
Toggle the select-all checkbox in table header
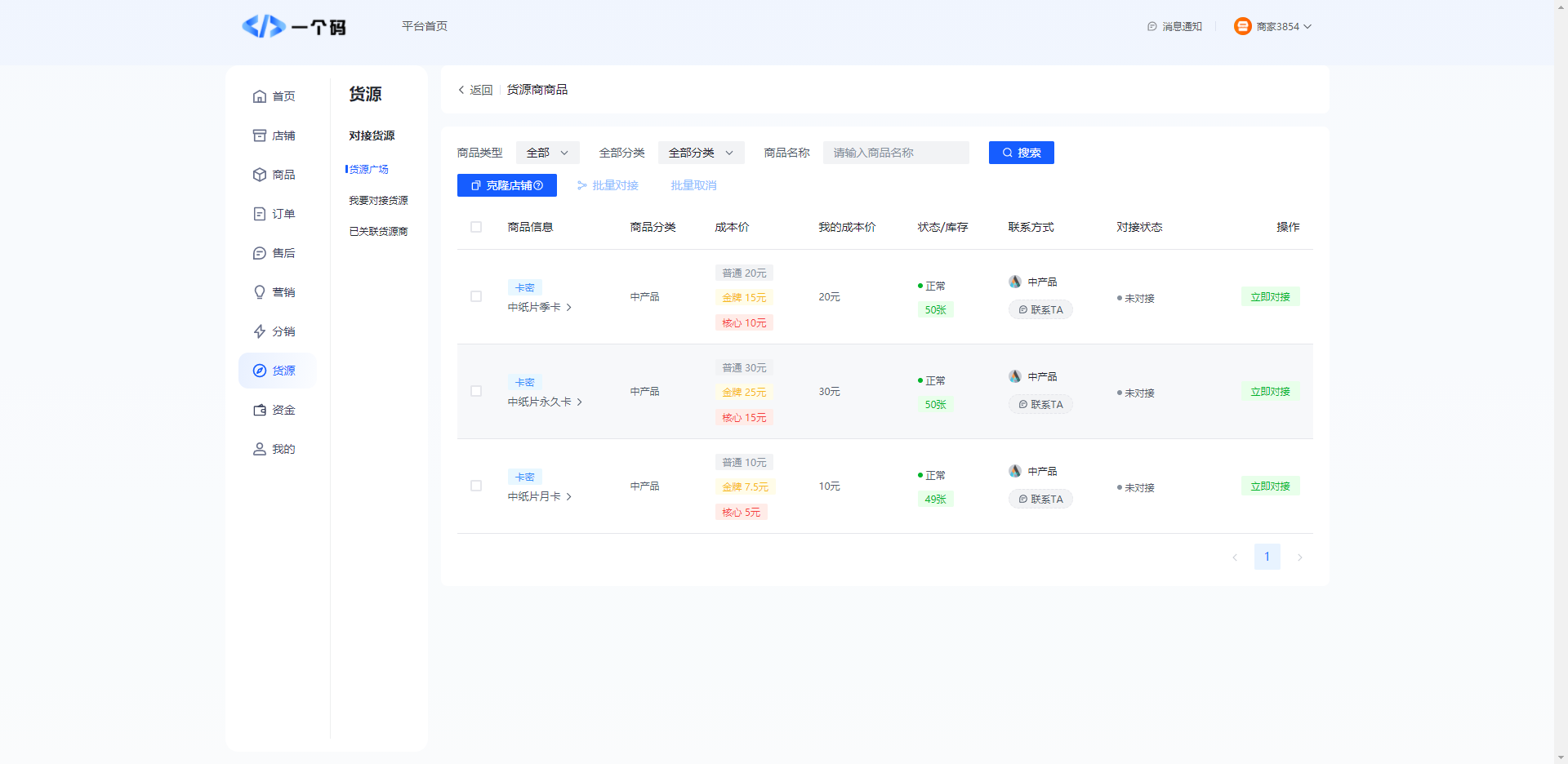(476, 227)
